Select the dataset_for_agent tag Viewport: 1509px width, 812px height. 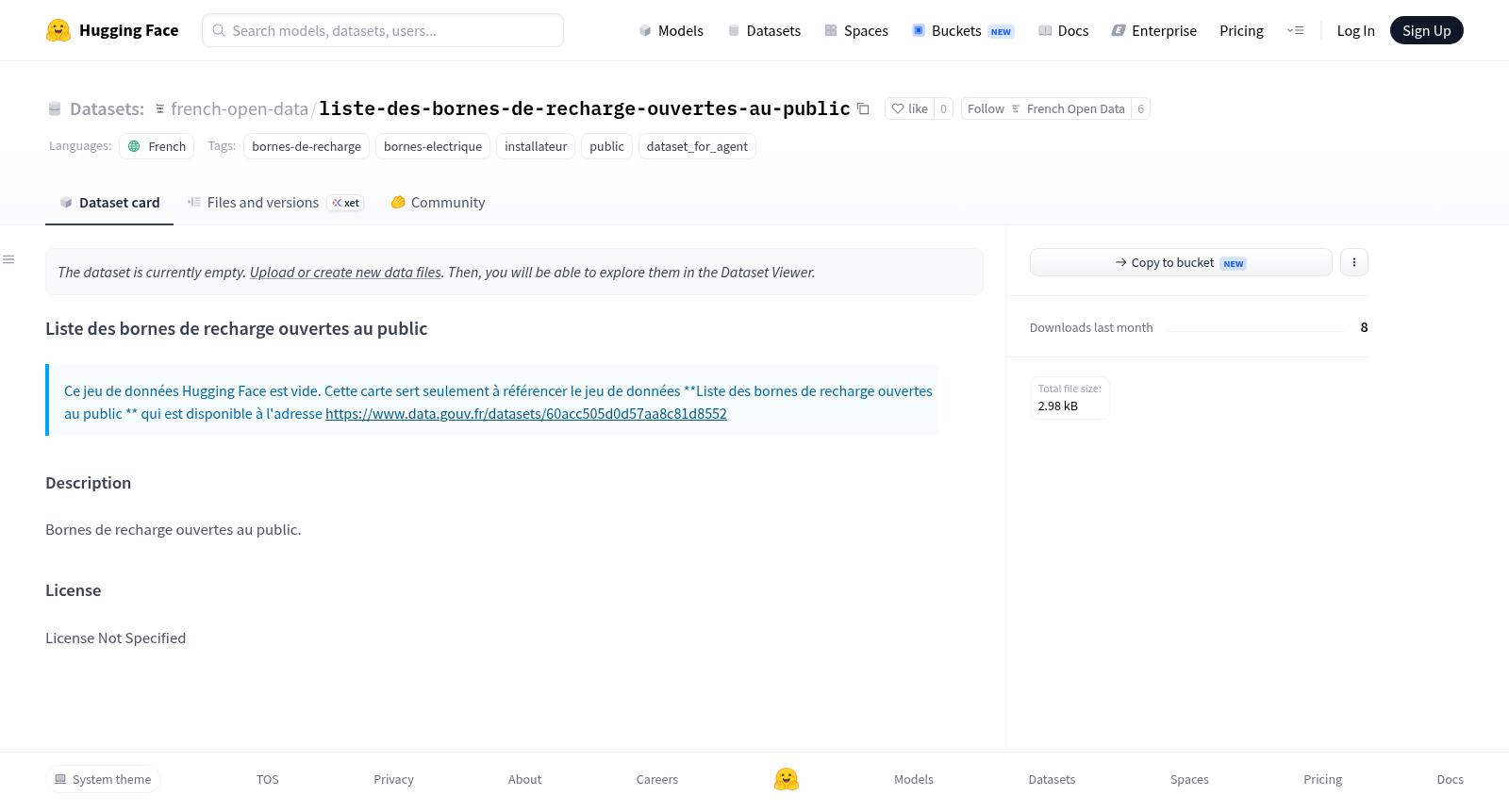tap(697, 146)
